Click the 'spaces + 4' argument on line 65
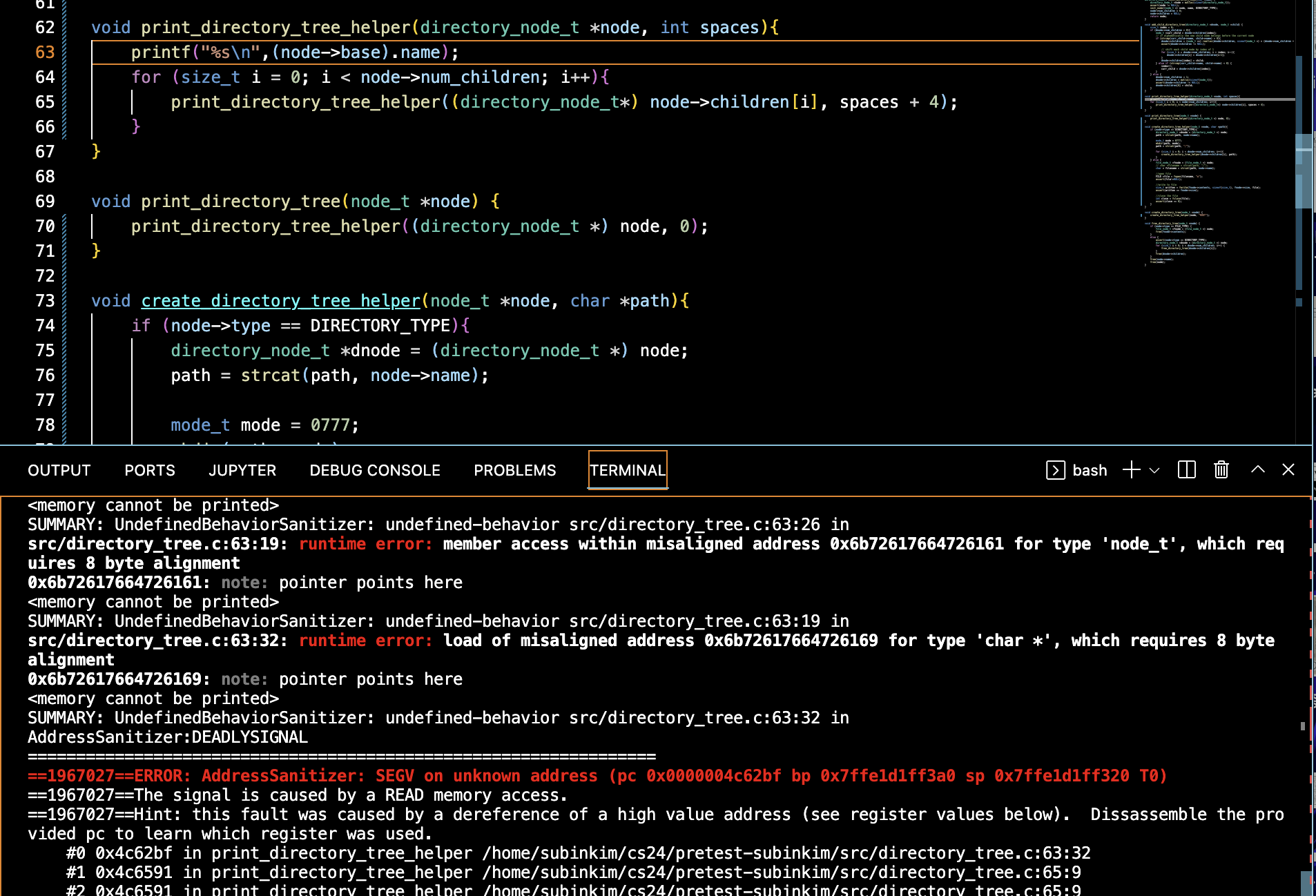The image size is (1316, 896). (889, 102)
